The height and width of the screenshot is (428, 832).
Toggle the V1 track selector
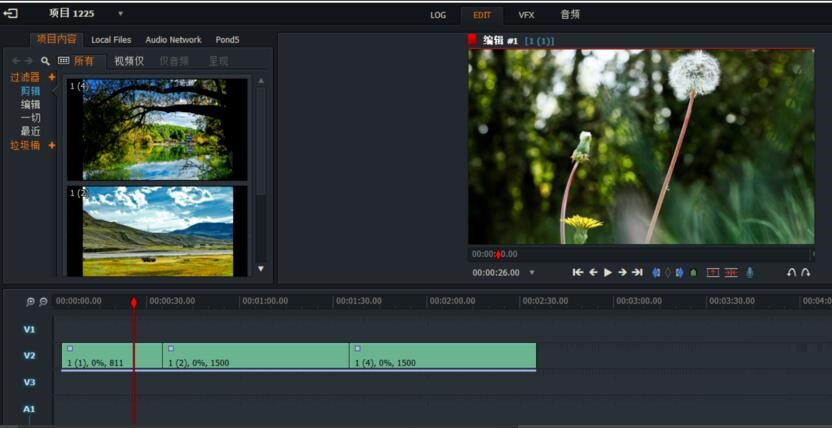pyautogui.click(x=29, y=329)
